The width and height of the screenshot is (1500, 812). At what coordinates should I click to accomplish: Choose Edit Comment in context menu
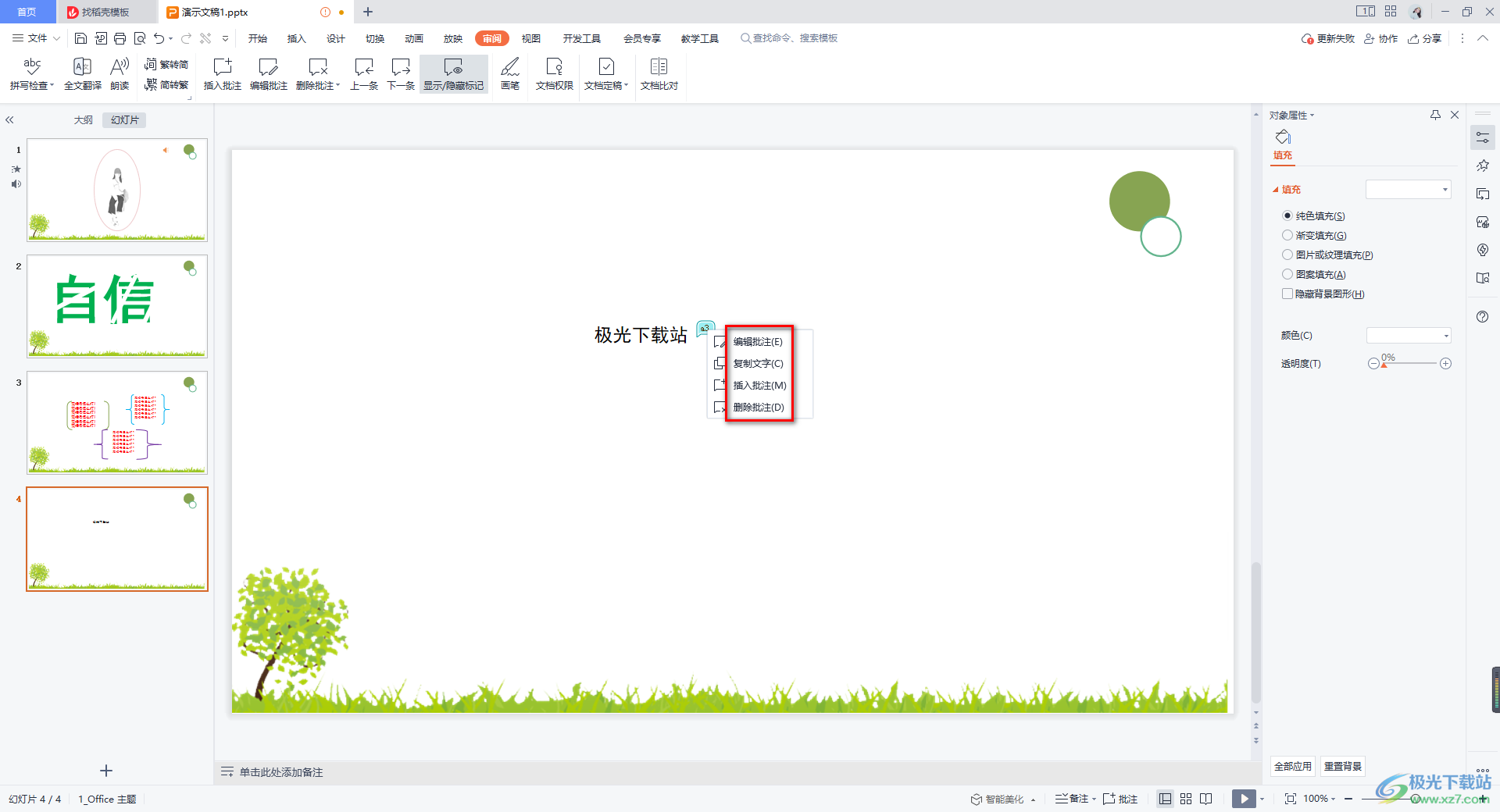pyautogui.click(x=759, y=341)
